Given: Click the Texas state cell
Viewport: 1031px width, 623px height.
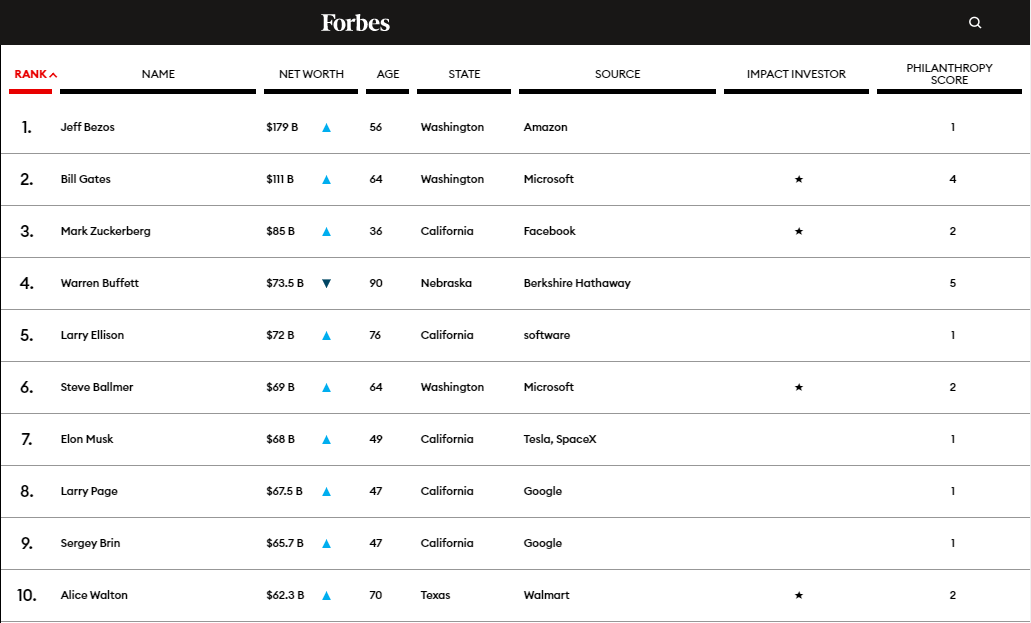Looking at the screenshot, I should click(x=435, y=595).
